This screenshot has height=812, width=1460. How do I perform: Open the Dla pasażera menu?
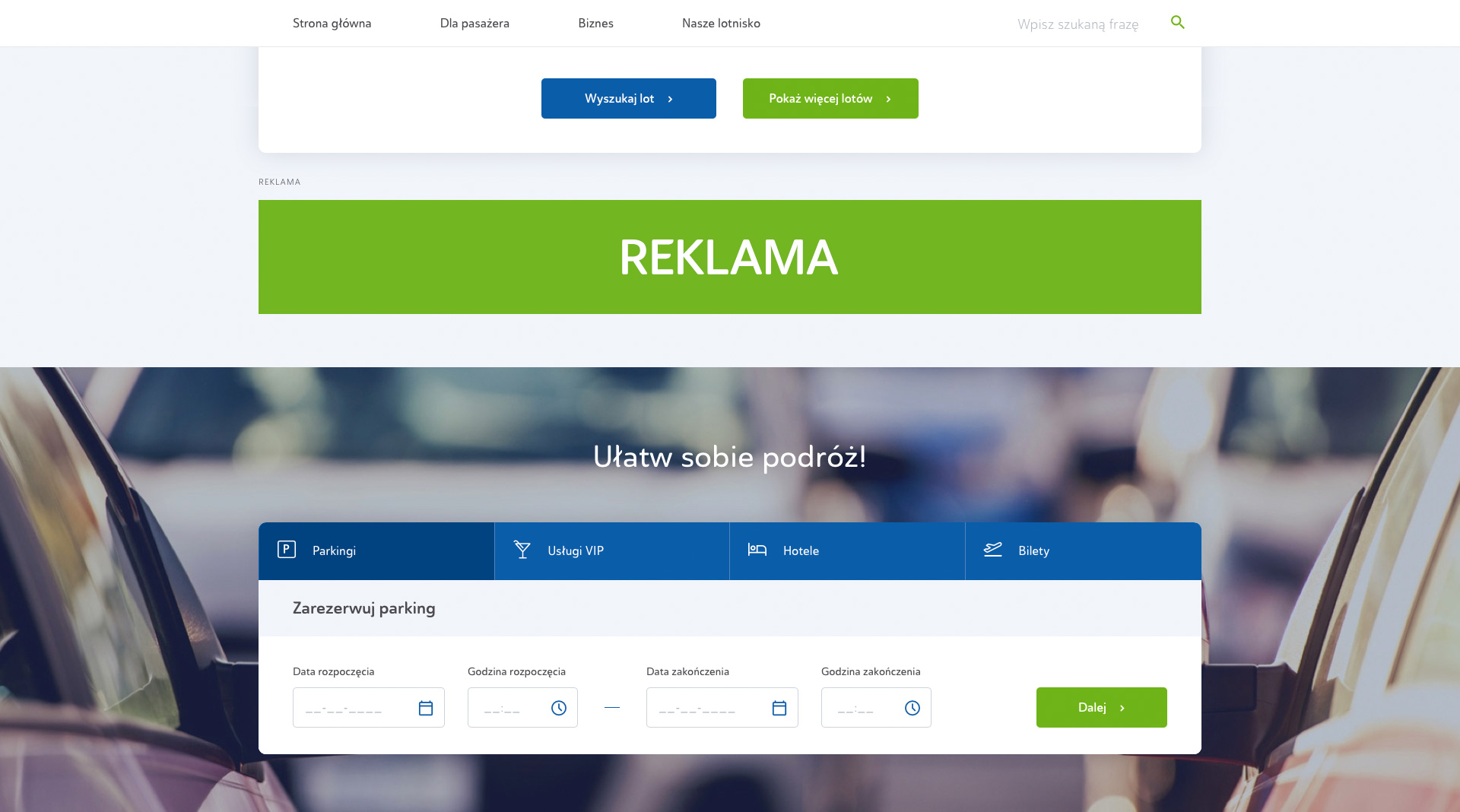[474, 23]
